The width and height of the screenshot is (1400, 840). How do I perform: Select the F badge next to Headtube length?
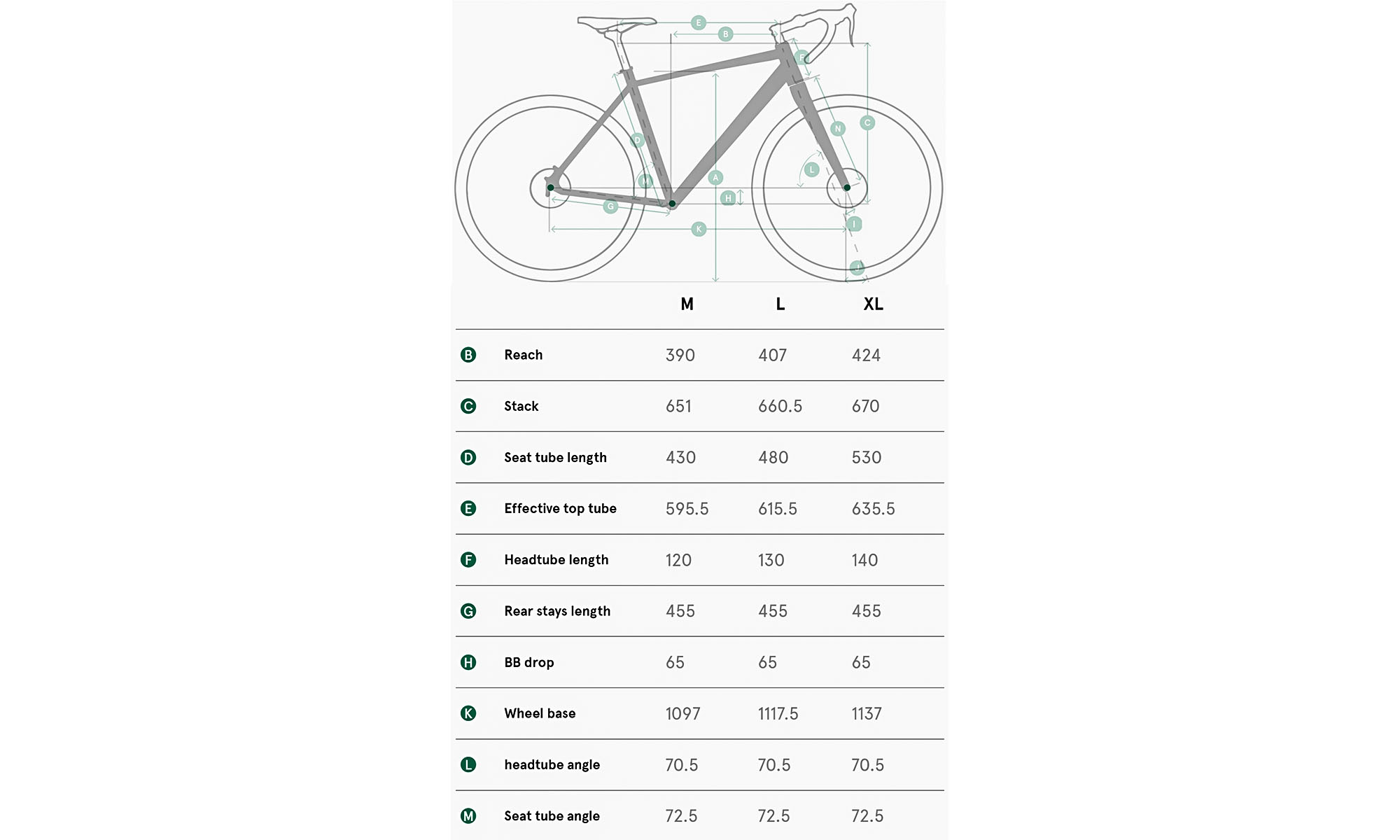(x=468, y=560)
